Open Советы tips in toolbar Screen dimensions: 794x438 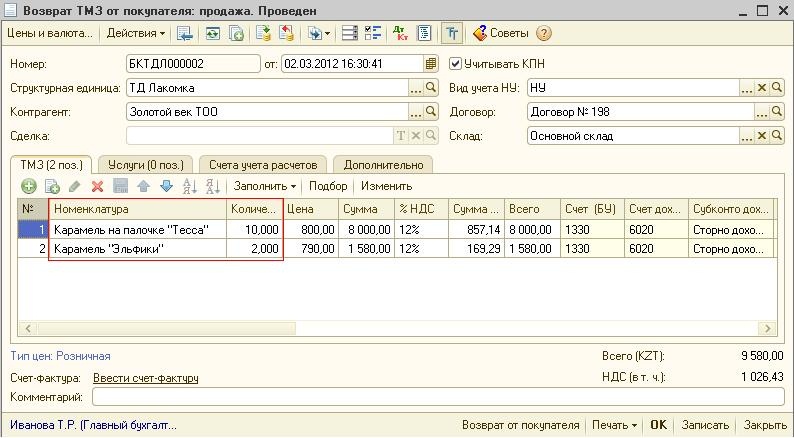click(506, 33)
